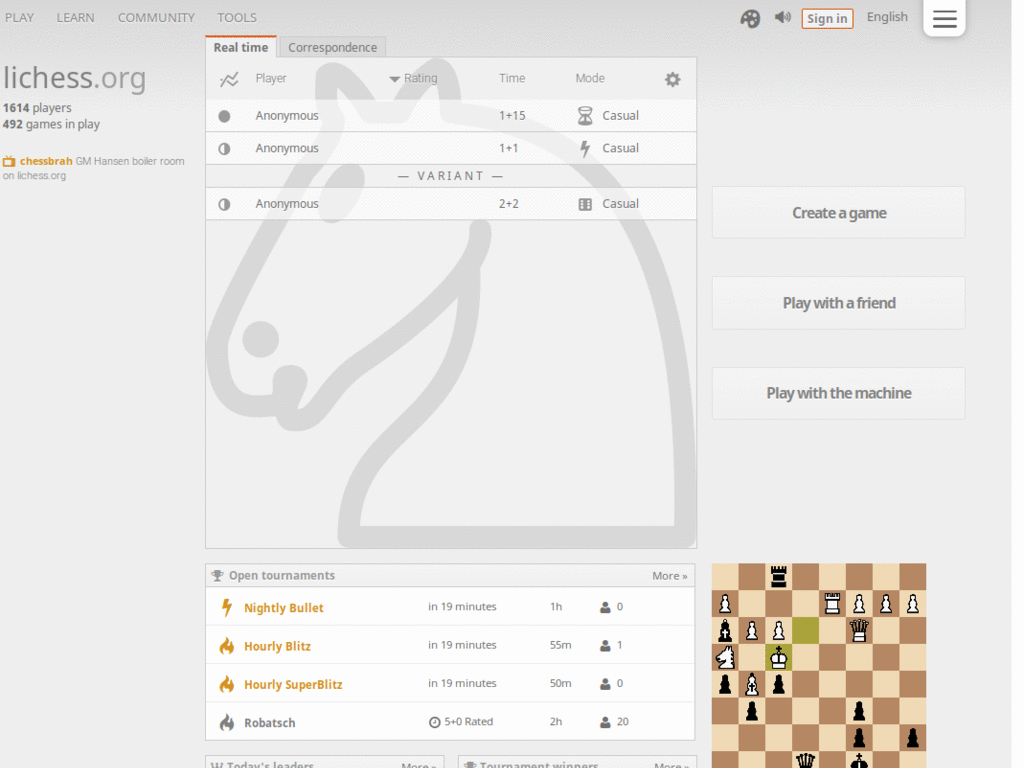Image resolution: width=1024 pixels, height=768 pixels.
Task: Click the white king on the mini board
Action: click(778, 658)
